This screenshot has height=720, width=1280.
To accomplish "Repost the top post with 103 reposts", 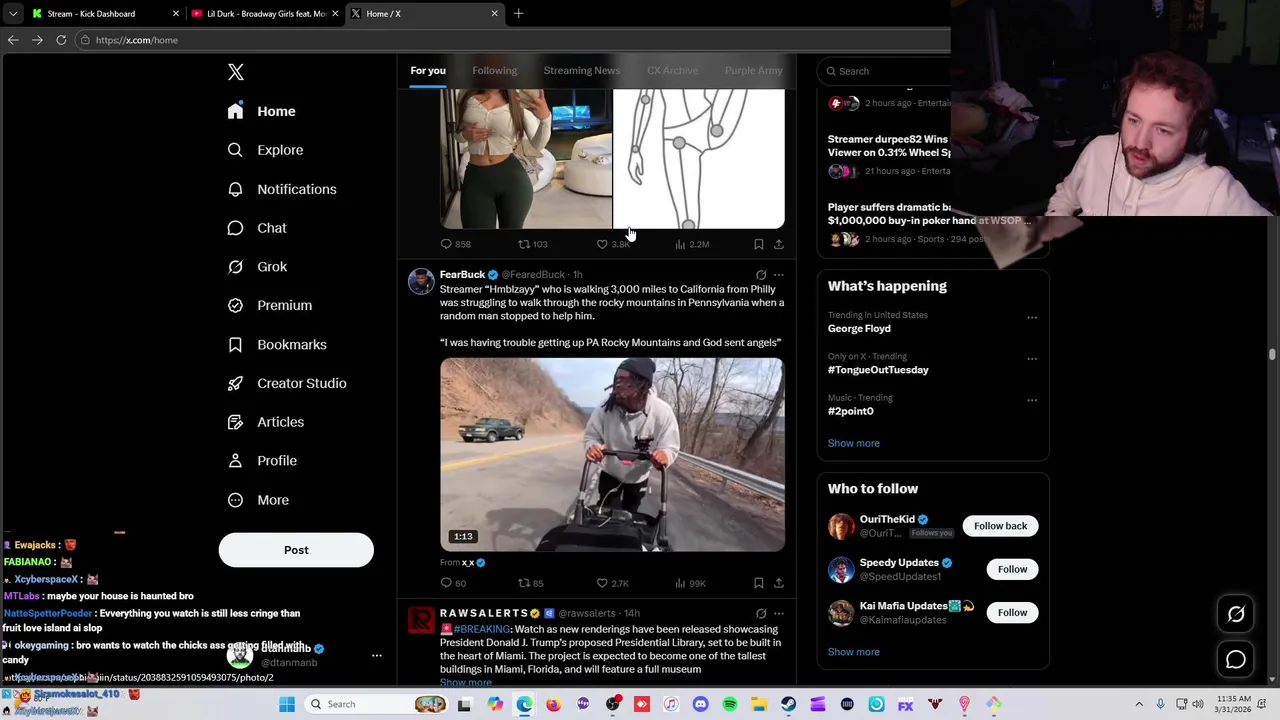I will [532, 244].
